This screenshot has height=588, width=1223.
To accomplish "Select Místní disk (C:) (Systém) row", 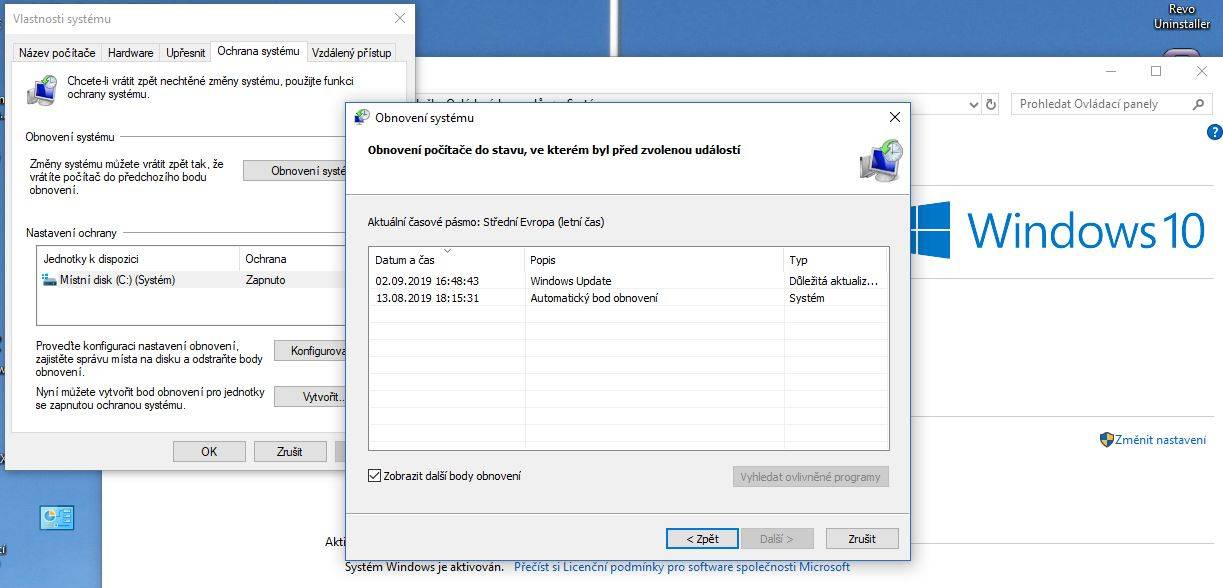I will tap(191, 280).
